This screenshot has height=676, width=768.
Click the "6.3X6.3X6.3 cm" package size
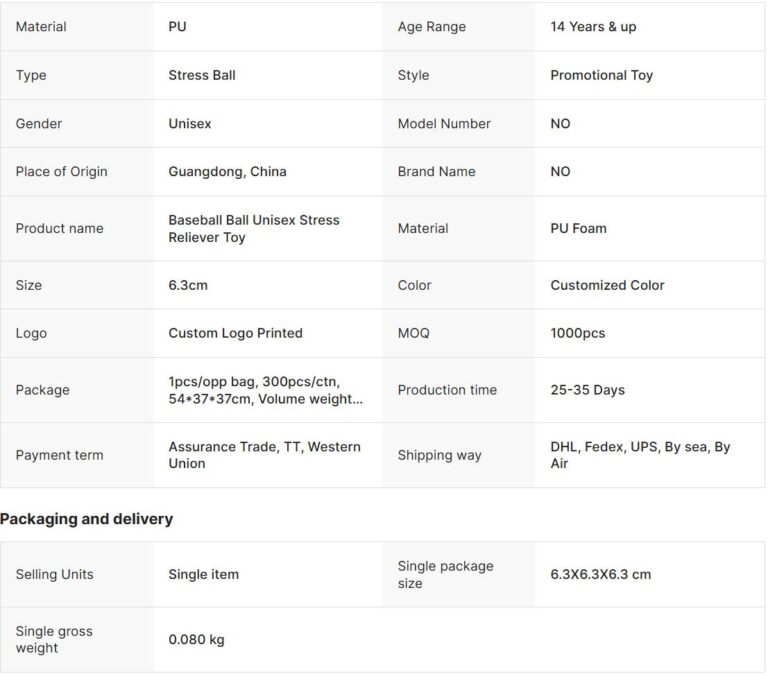pos(600,574)
